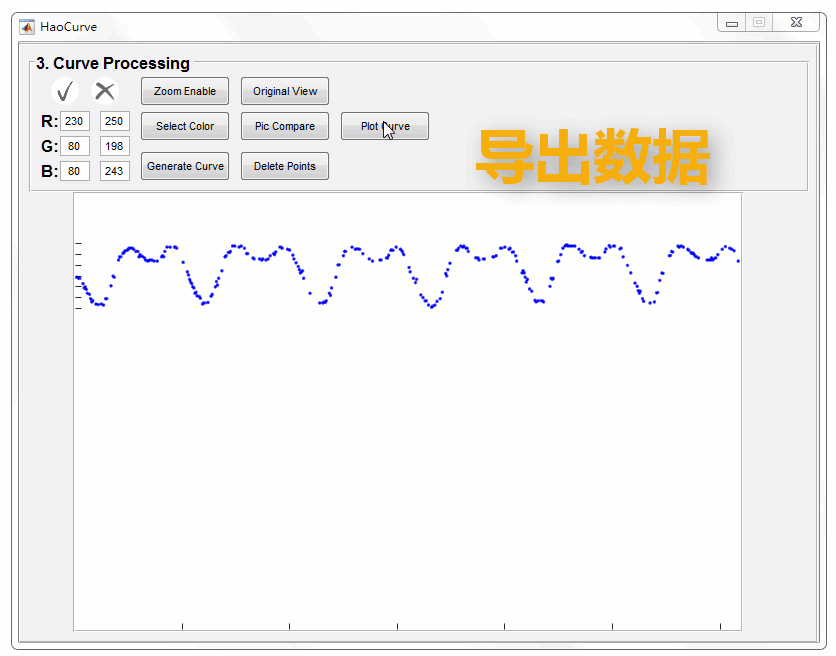The height and width of the screenshot is (656, 836).
Task: Select the R maximum field showing 250
Action: point(114,121)
